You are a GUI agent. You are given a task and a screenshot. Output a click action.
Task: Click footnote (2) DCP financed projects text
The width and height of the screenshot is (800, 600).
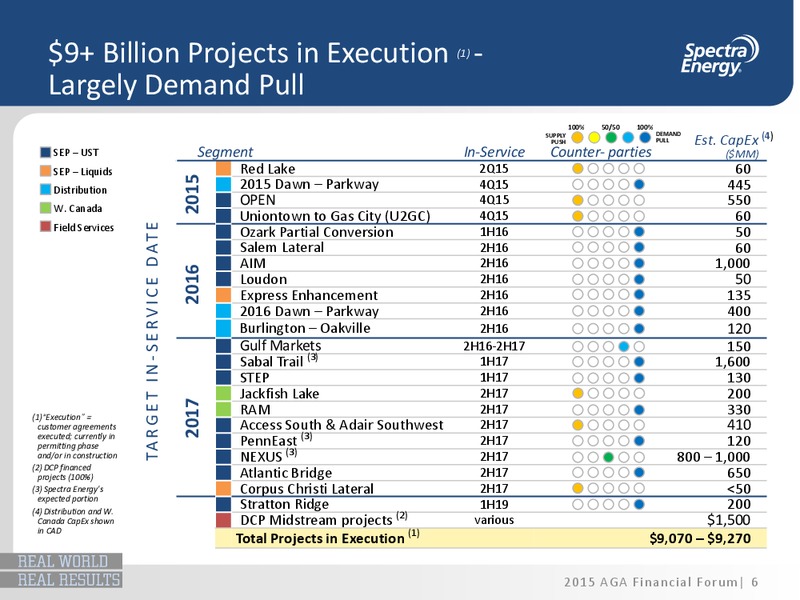pos(62,472)
